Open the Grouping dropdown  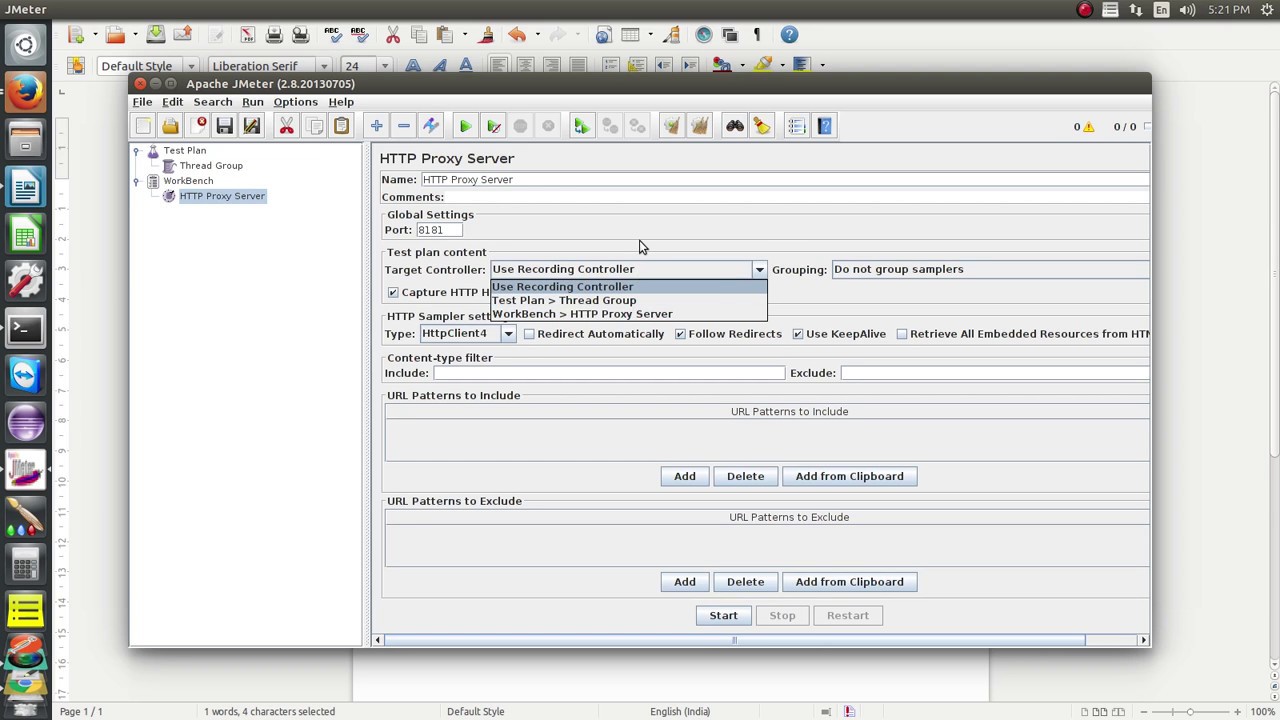pyautogui.click(x=990, y=269)
